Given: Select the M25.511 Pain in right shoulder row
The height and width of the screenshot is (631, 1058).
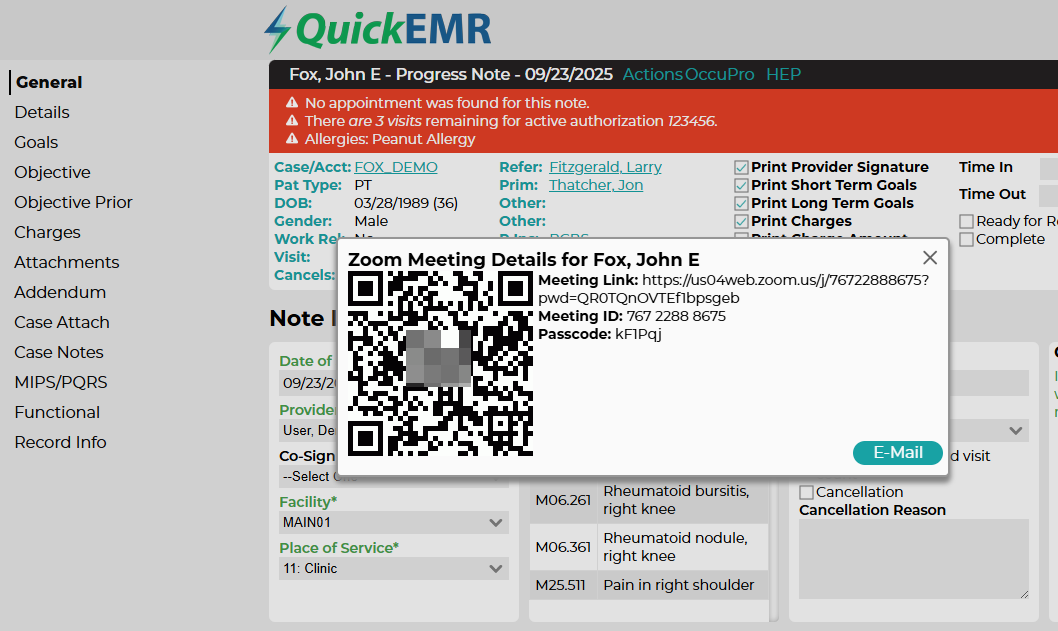Looking at the screenshot, I should point(648,585).
